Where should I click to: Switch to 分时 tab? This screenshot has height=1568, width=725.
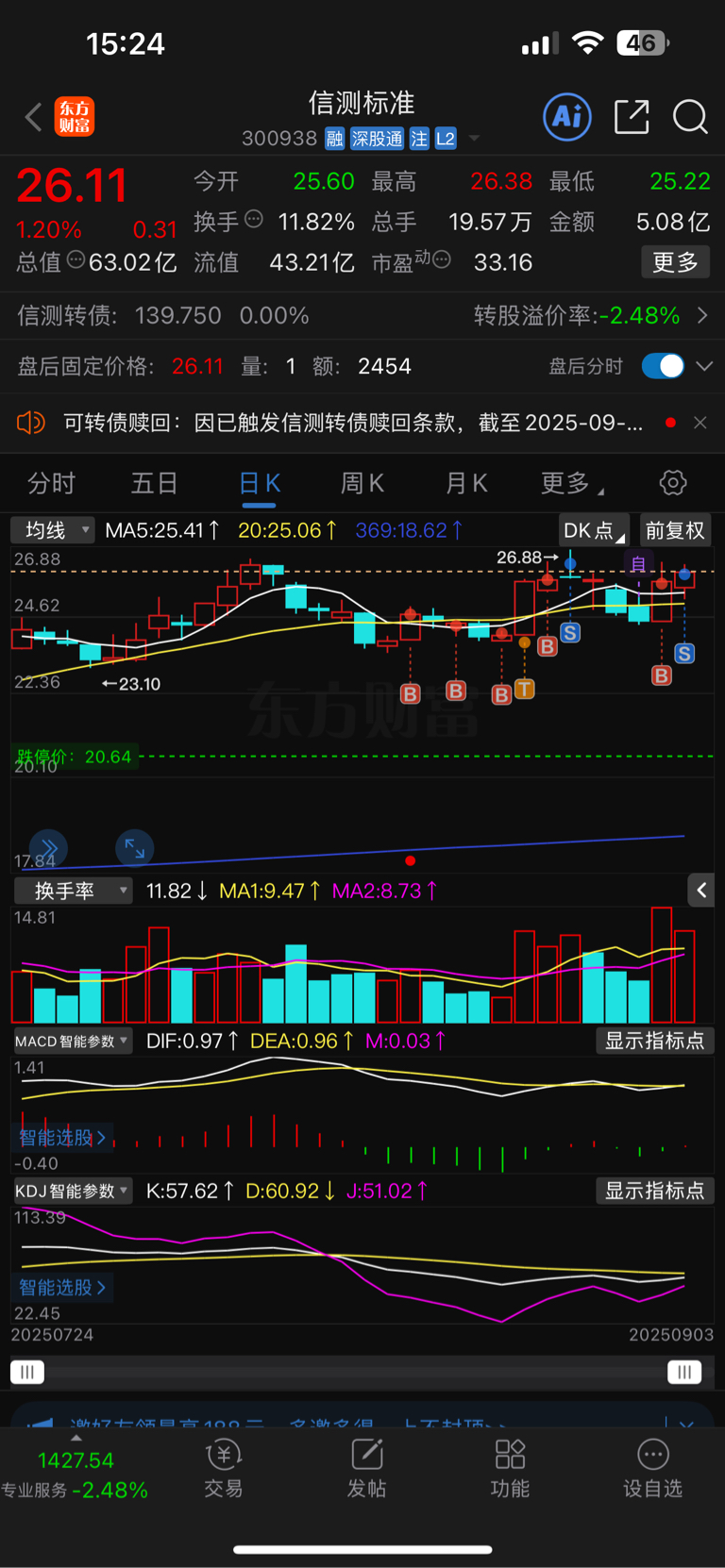click(x=51, y=484)
